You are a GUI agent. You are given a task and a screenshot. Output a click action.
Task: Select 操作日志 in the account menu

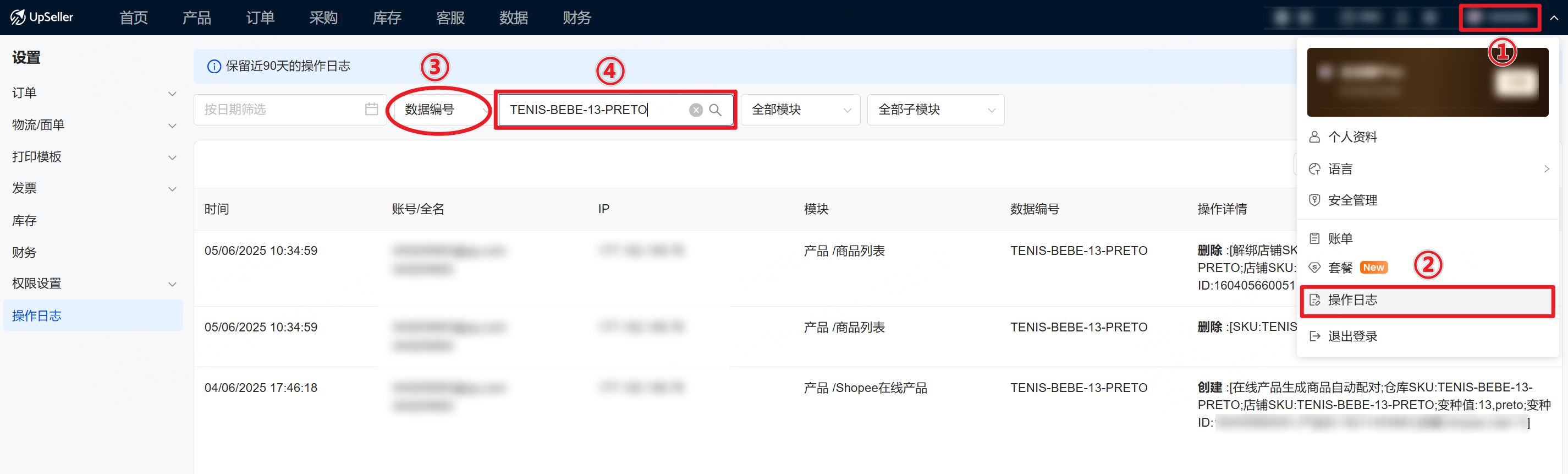coord(1427,301)
